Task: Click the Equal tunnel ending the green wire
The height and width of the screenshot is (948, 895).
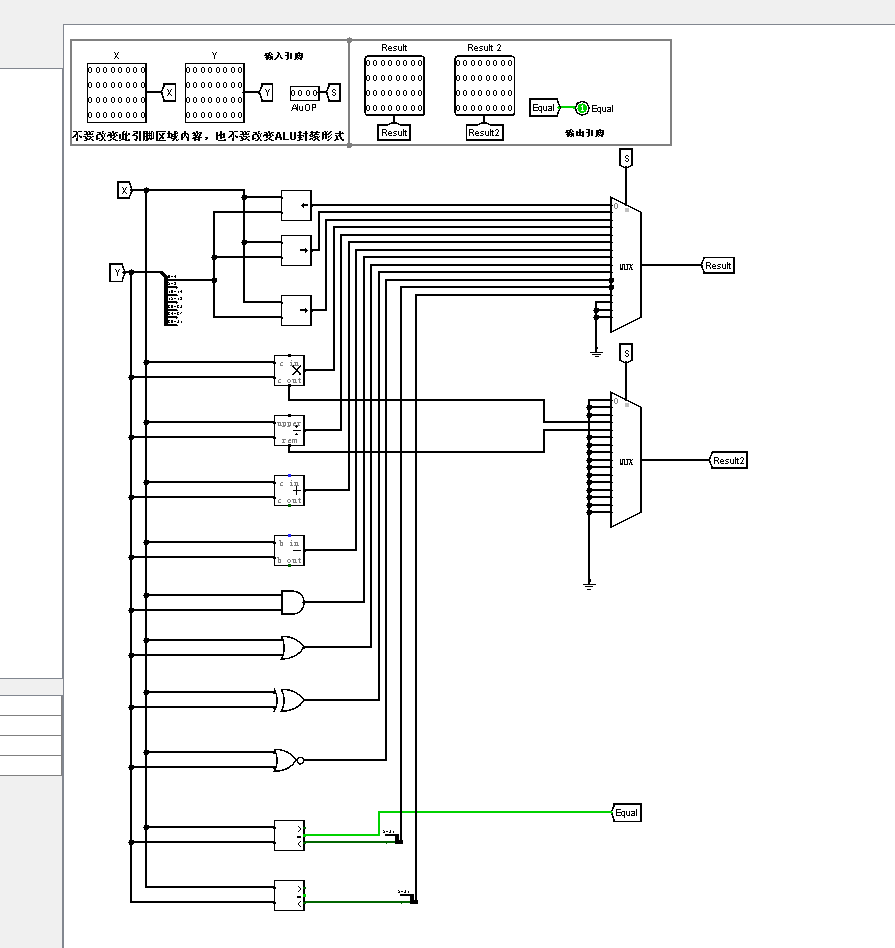Action: (626, 813)
